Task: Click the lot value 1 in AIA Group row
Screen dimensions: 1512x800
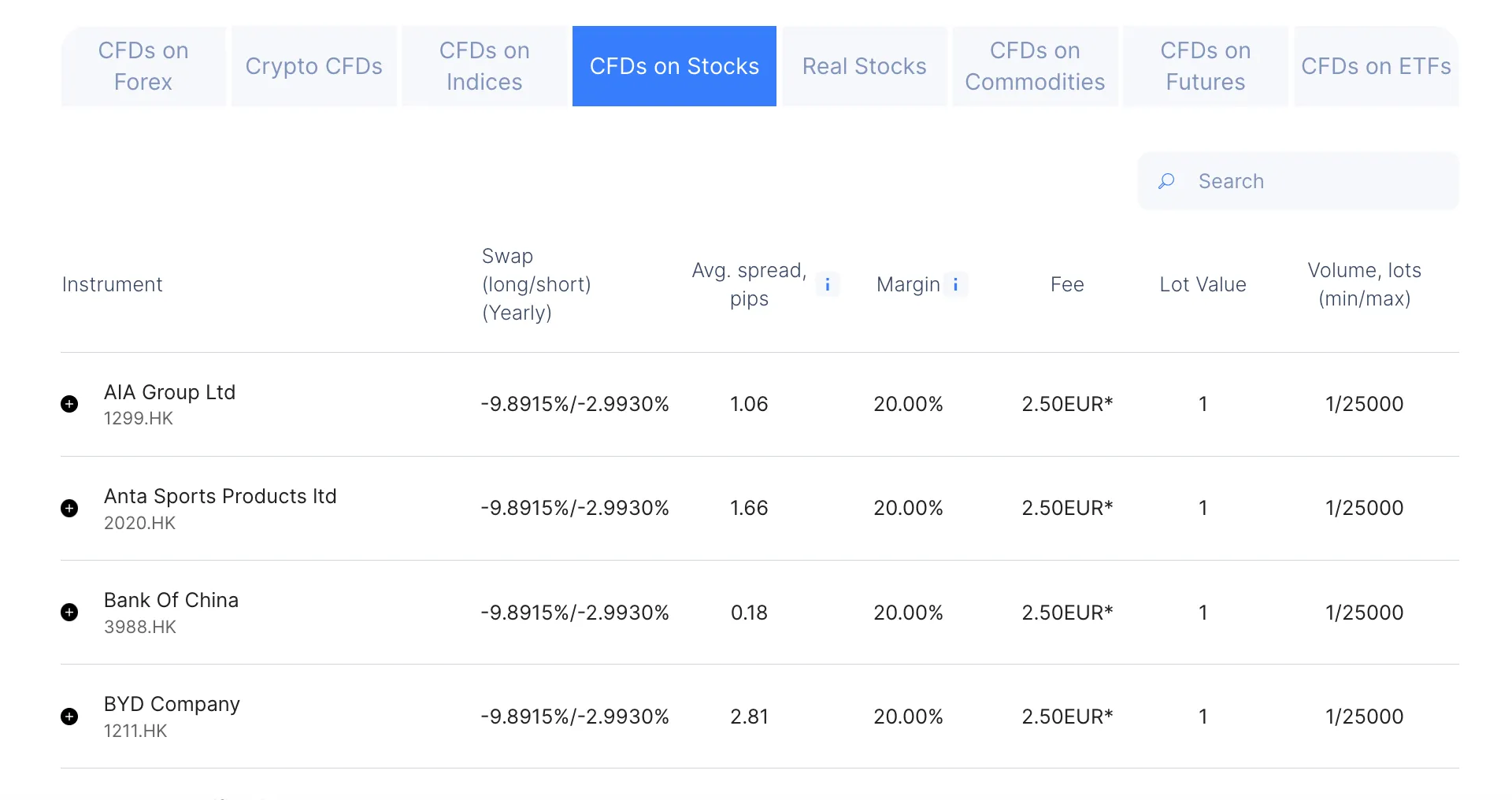Action: coord(1203,404)
